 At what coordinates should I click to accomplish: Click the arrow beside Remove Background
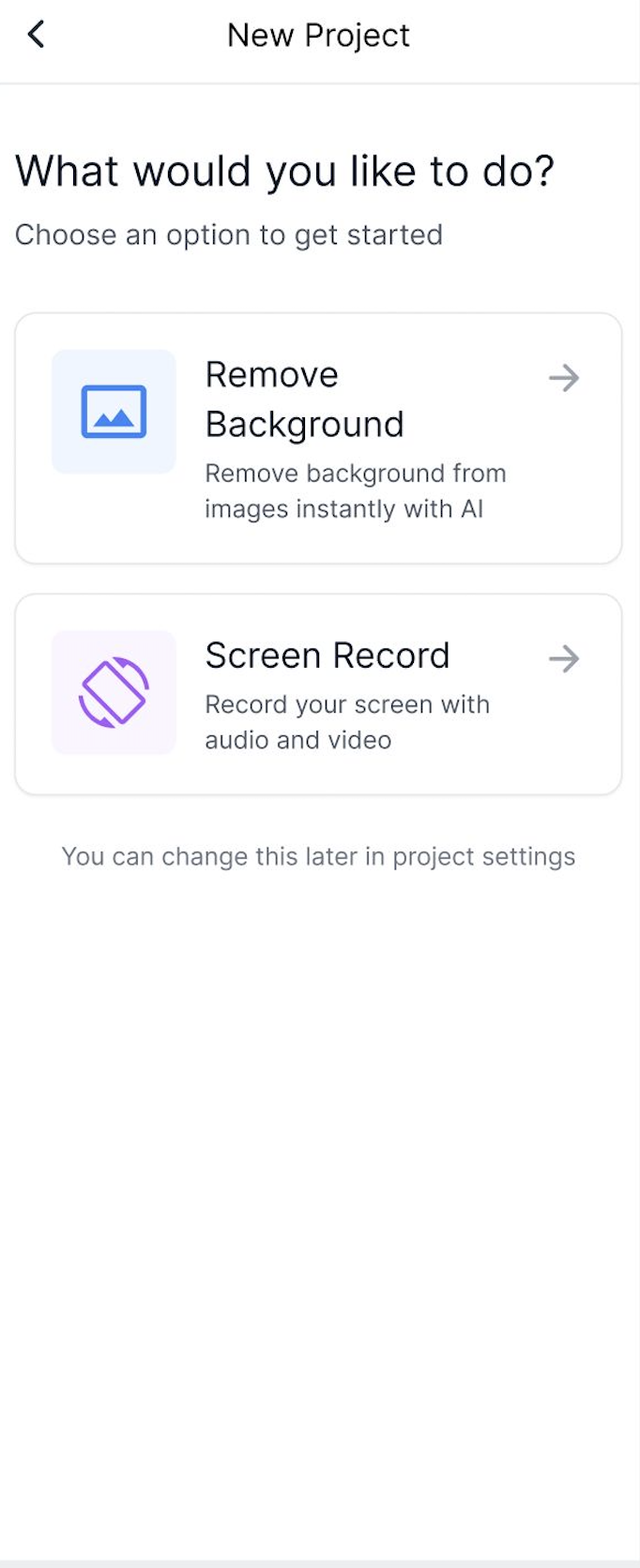[564, 378]
